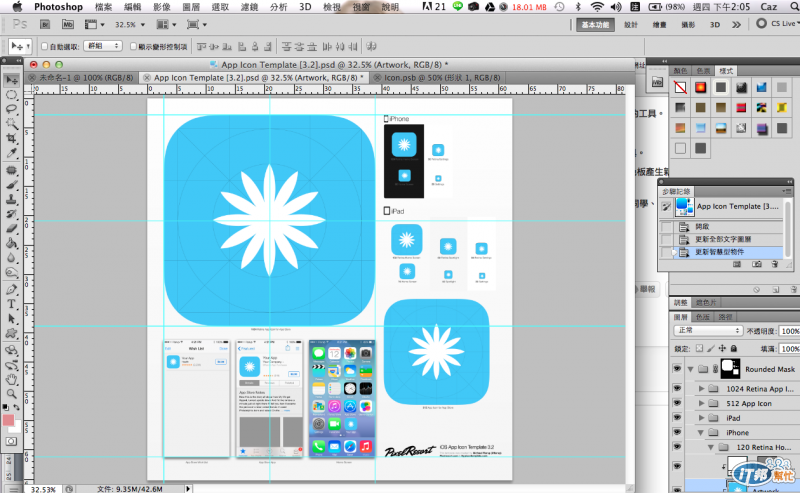Apply the no-style swatch
Image resolution: width=800 pixels, height=493 pixels.
click(680, 87)
